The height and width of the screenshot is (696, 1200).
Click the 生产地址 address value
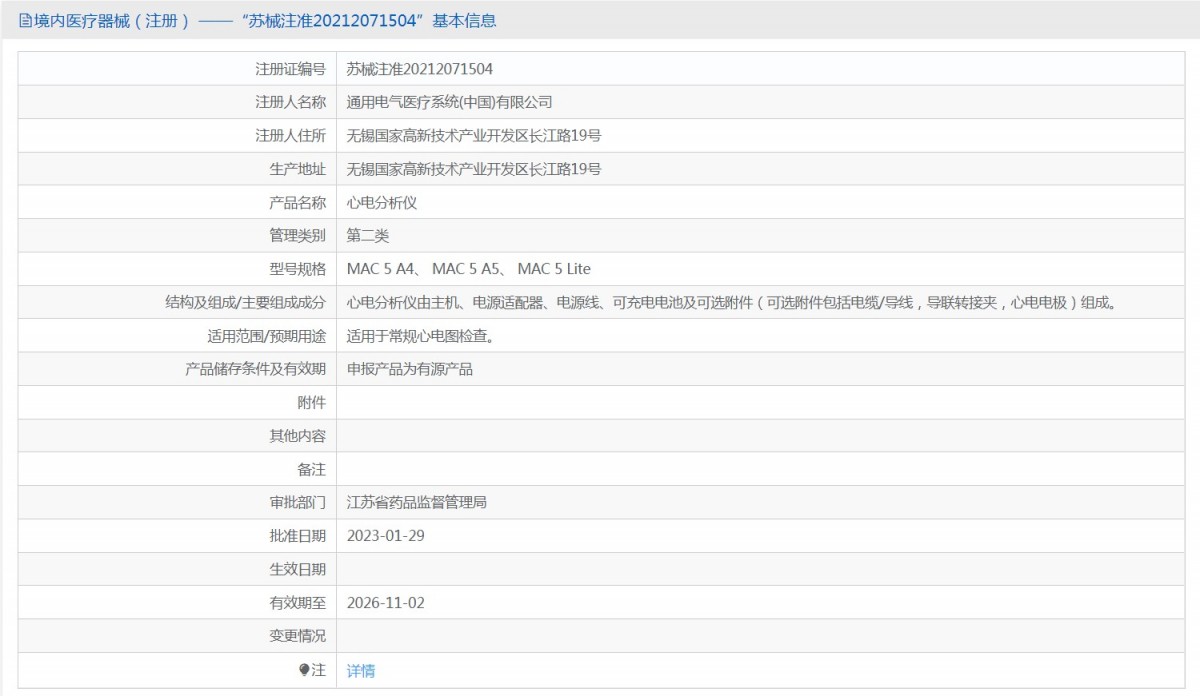point(474,169)
